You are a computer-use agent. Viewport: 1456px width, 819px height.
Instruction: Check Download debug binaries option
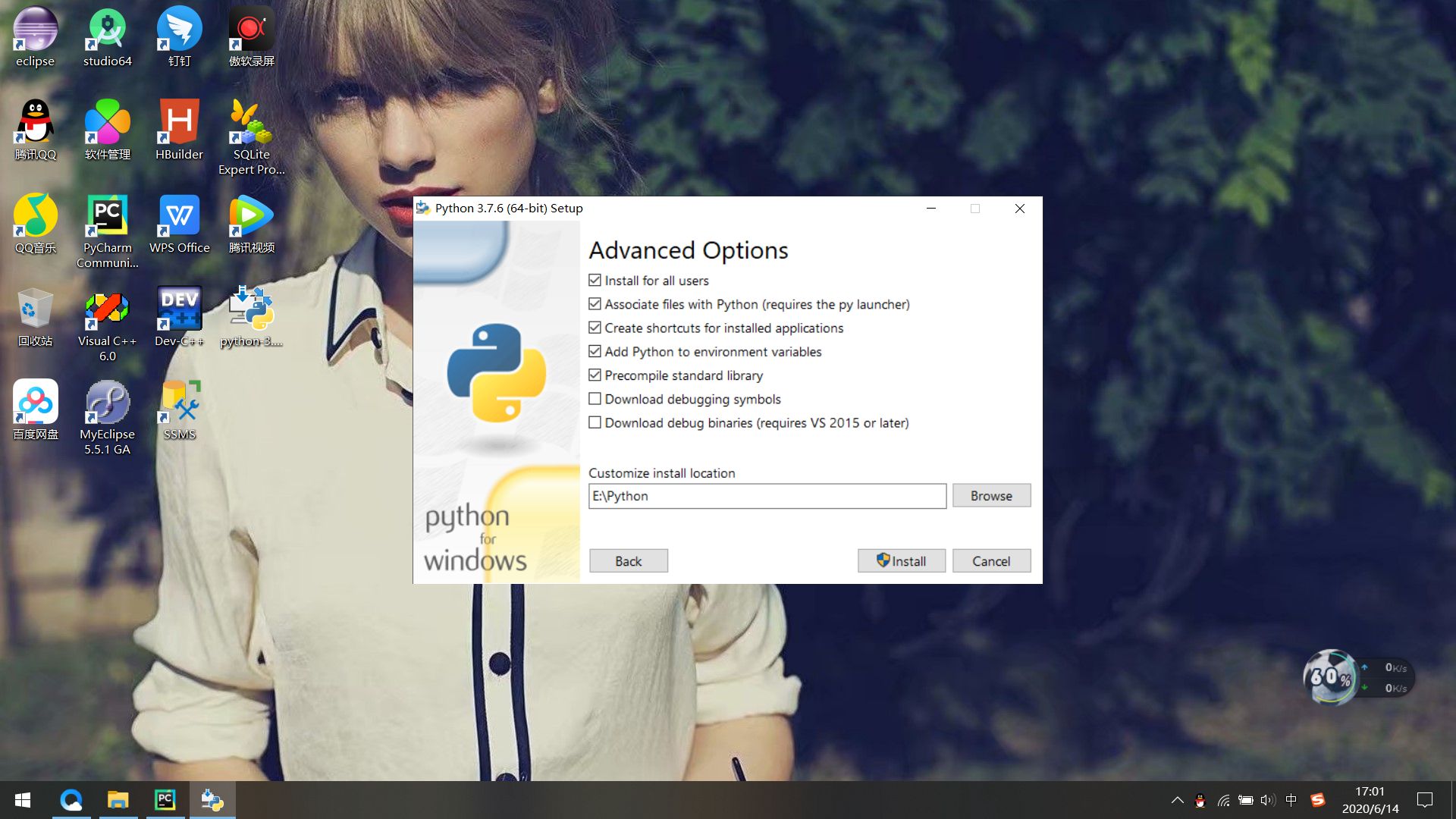click(595, 423)
